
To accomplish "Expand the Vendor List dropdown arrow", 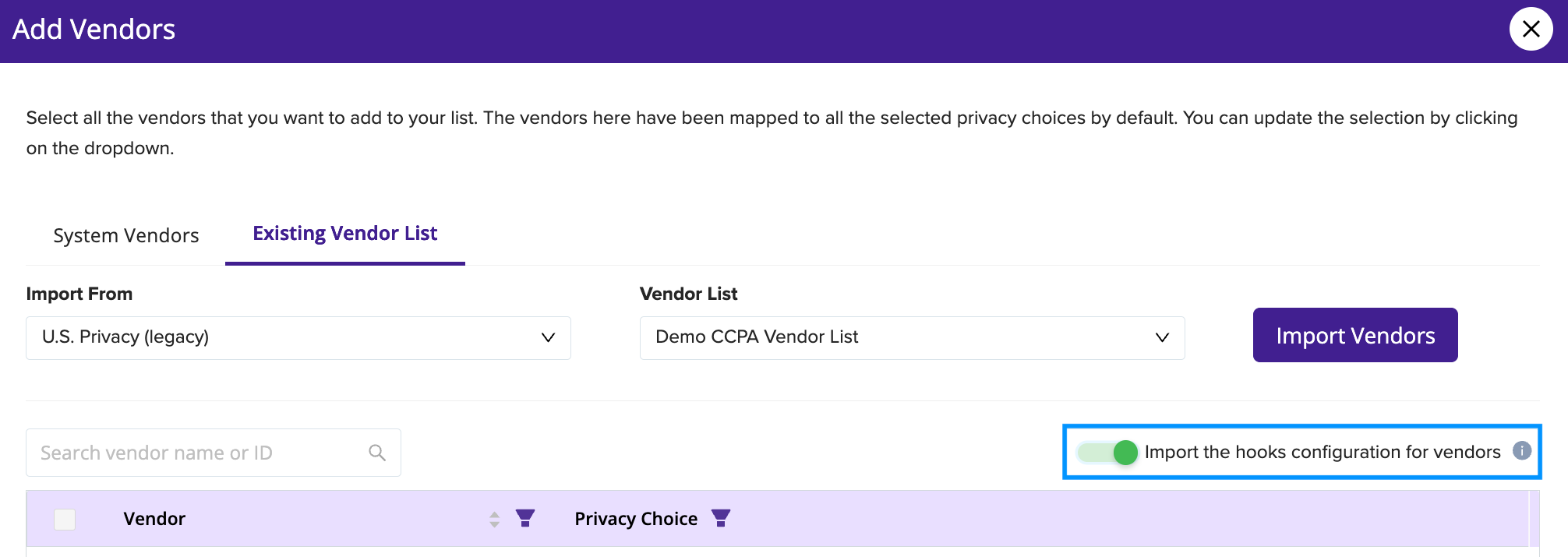I will [x=1162, y=337].
